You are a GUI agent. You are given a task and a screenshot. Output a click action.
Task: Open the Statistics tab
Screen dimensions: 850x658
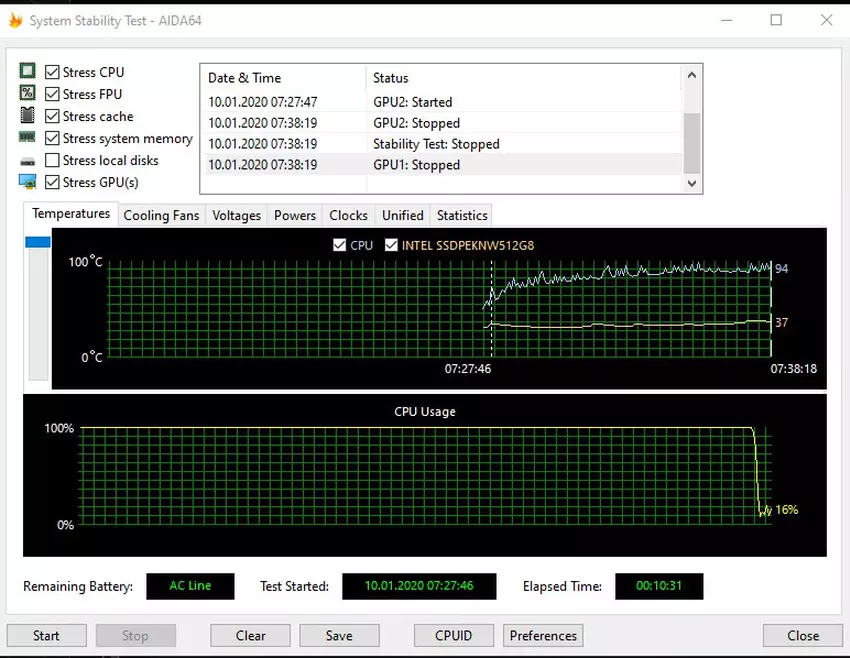[462, 215]
